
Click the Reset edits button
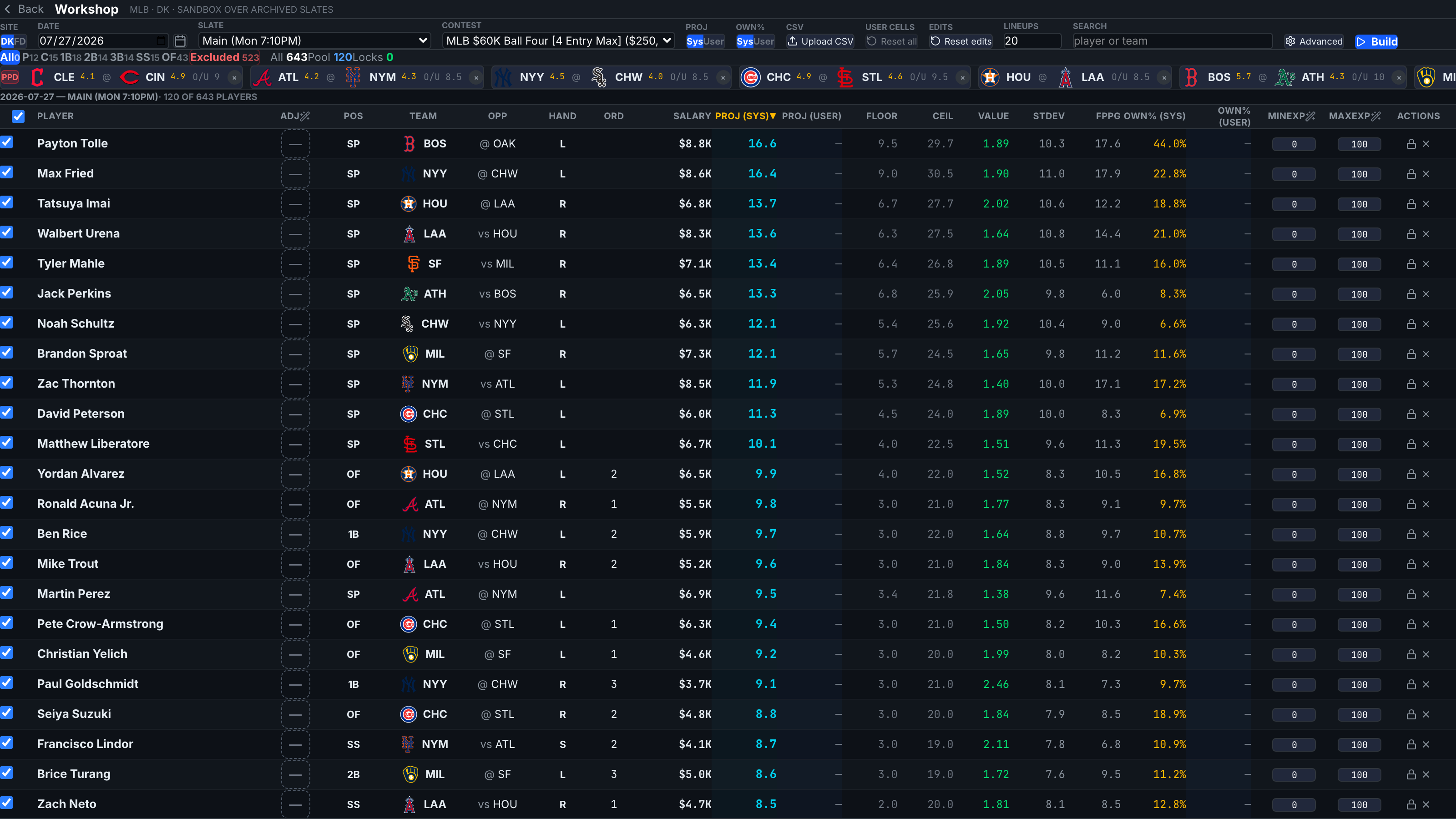pyautogui.click(x=961, y=41)
